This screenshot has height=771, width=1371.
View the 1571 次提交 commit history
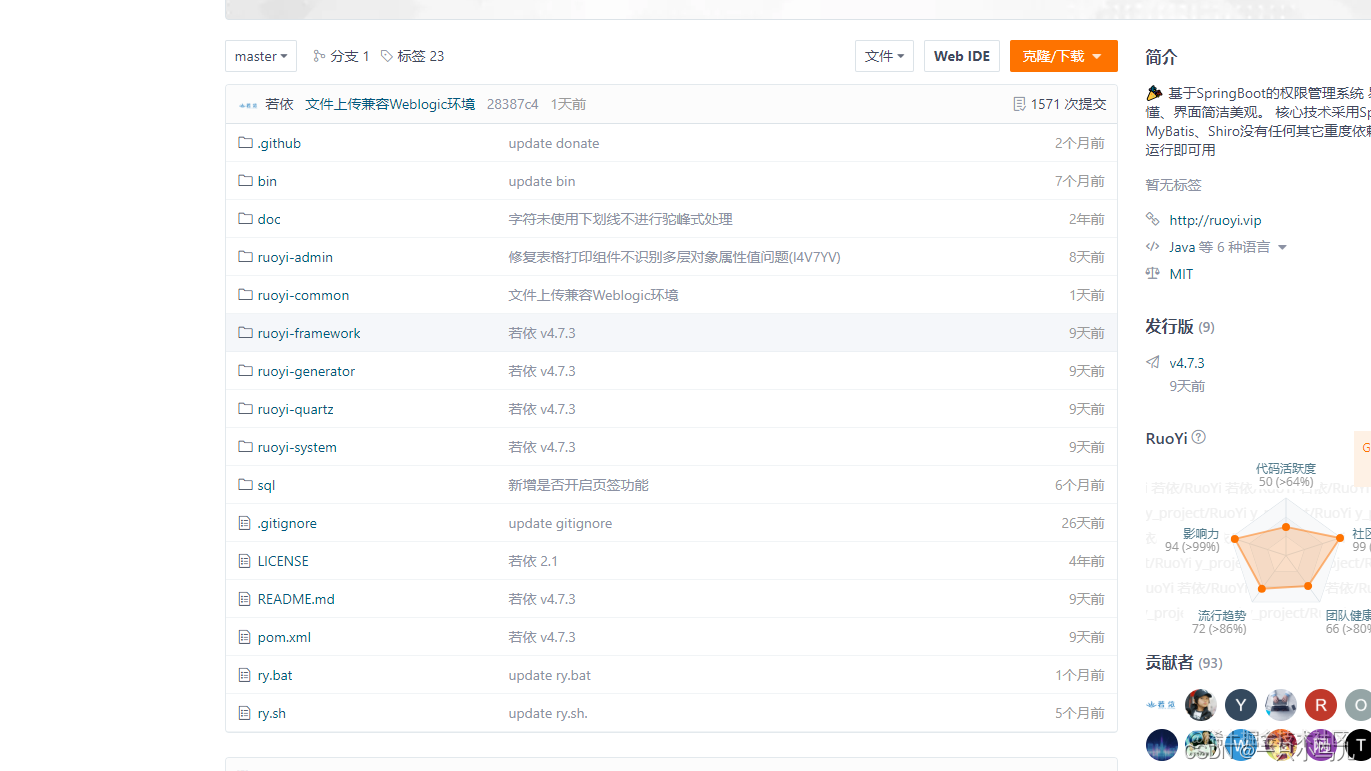pos(1068,104)
